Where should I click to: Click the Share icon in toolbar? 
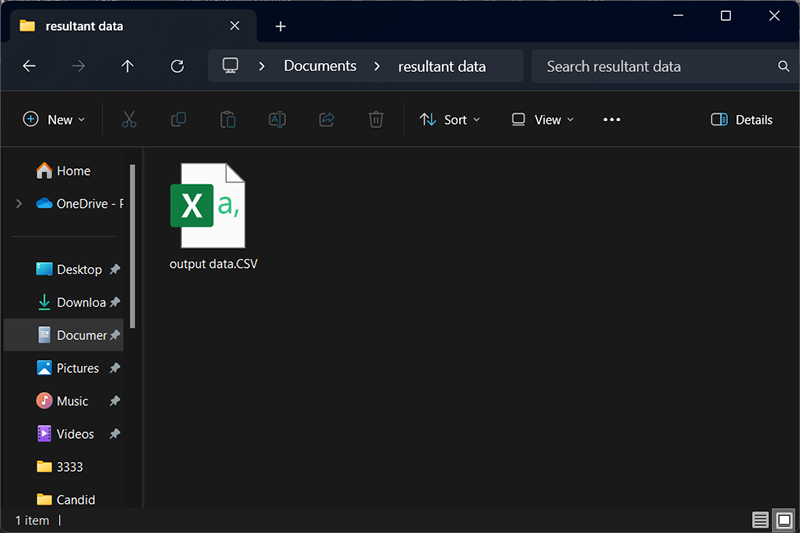click(326, 120)
